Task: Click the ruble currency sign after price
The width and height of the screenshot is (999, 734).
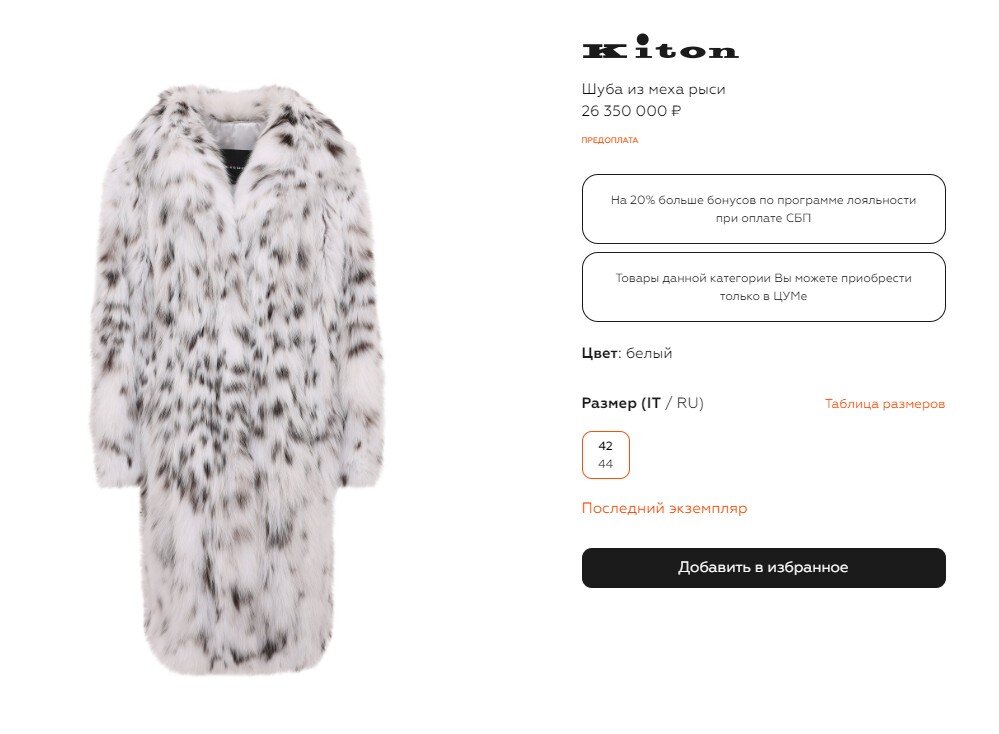Action: coord(676,111)
